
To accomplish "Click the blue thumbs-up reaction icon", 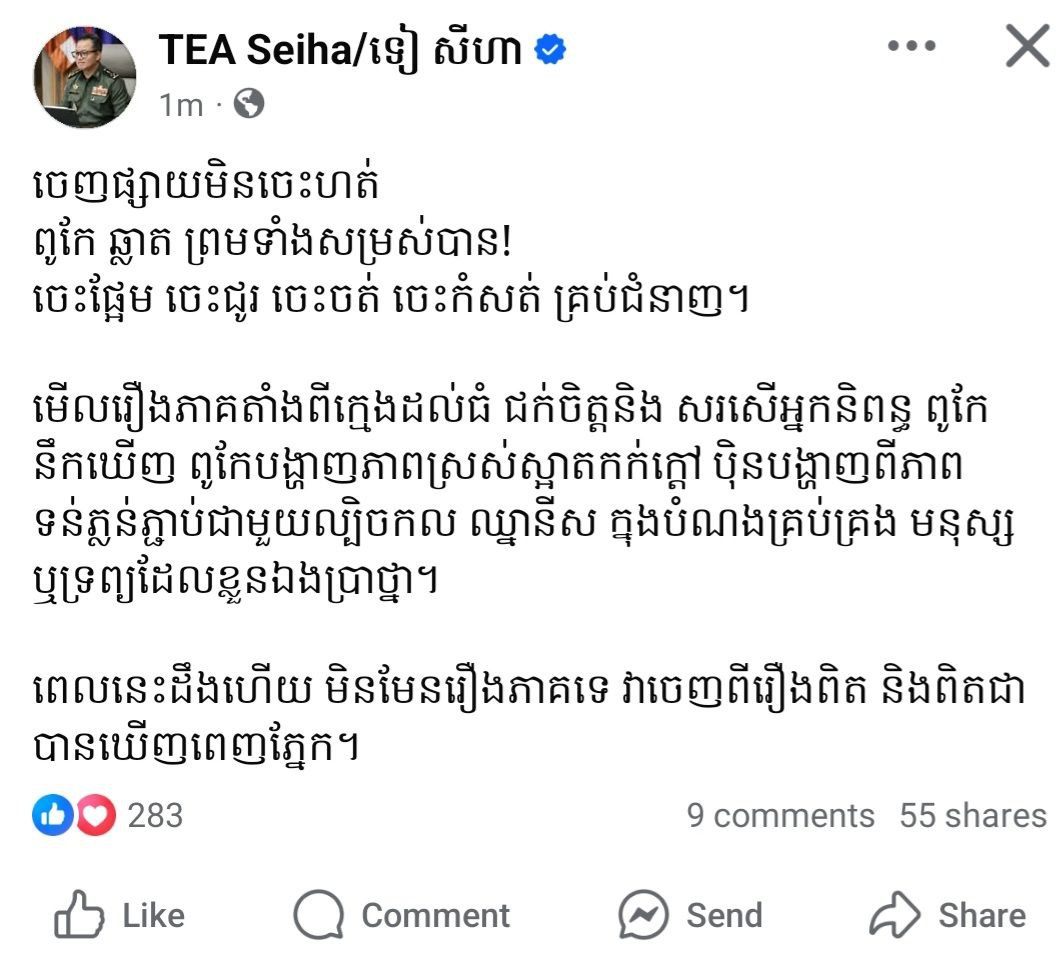I will tap(53, 815).
